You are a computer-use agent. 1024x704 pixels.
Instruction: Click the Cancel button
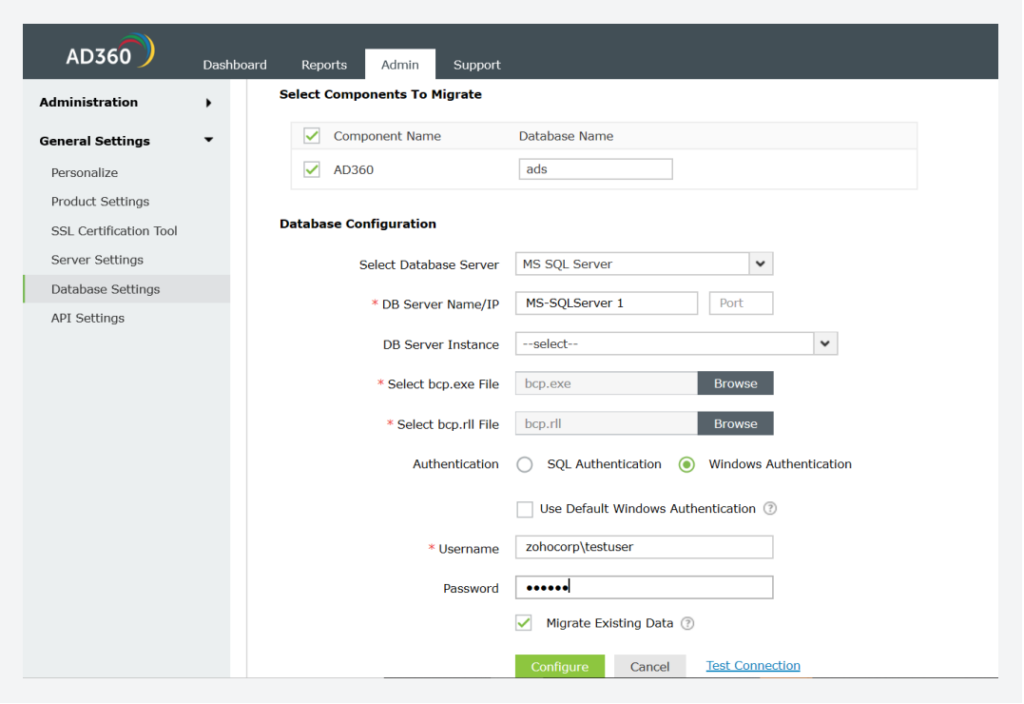(x=650, y=666)
